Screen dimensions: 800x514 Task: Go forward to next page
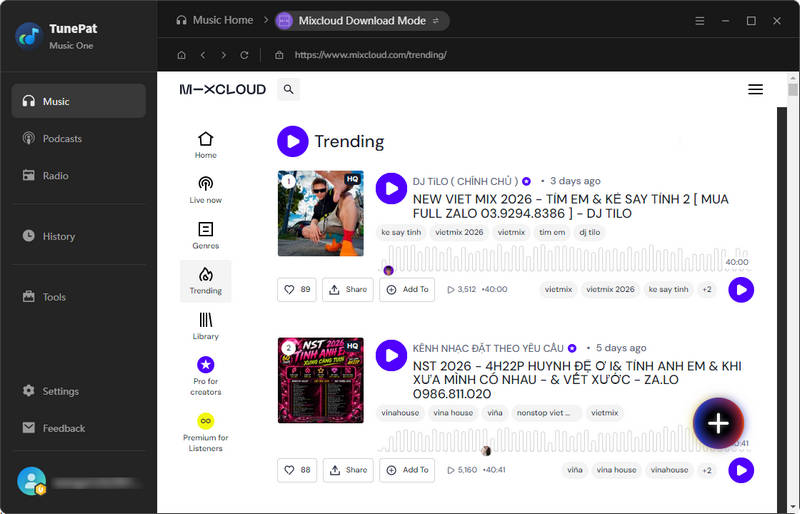(223, 55)
